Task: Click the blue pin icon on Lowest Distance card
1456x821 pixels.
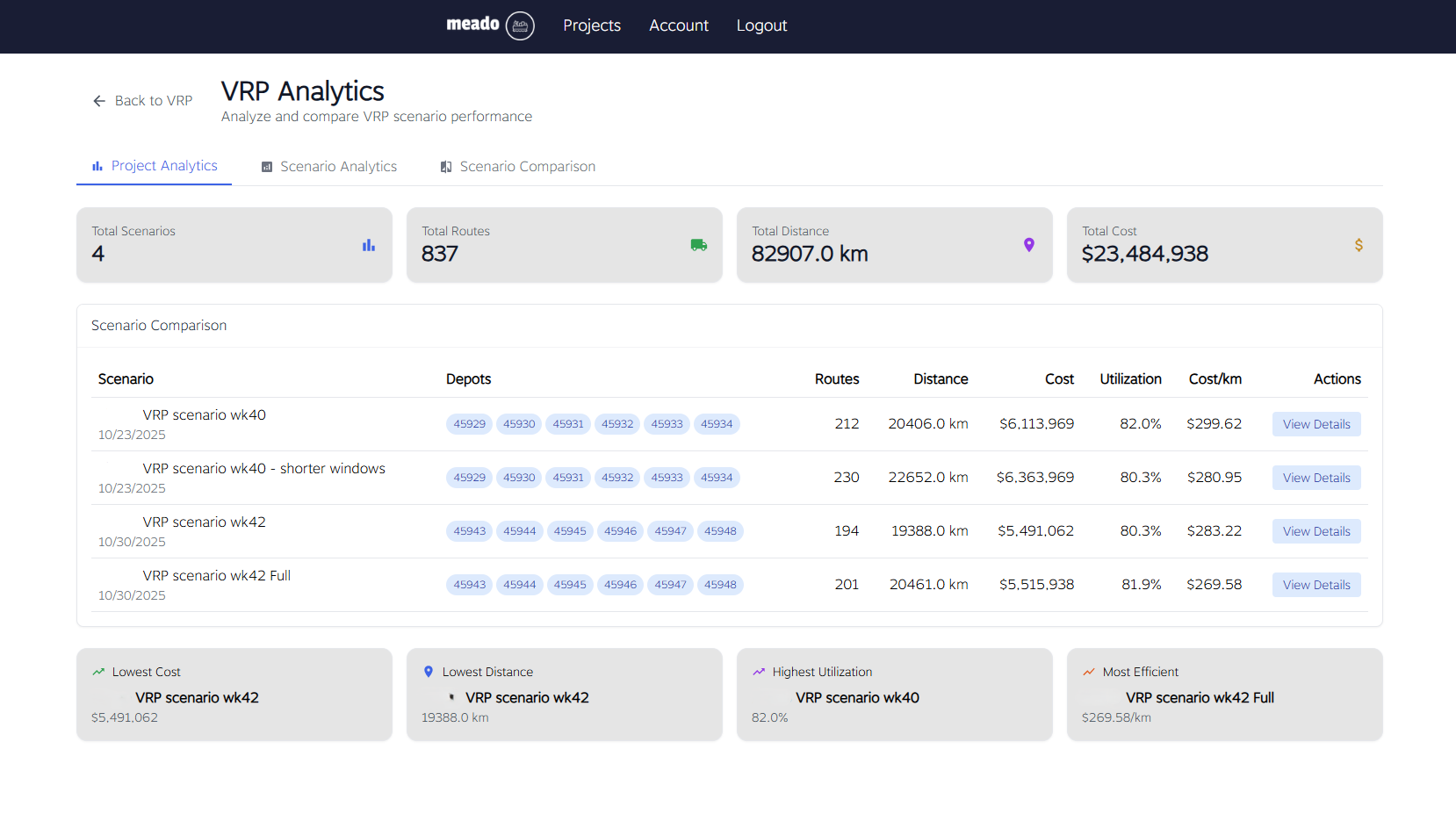Action: point(428,671)
